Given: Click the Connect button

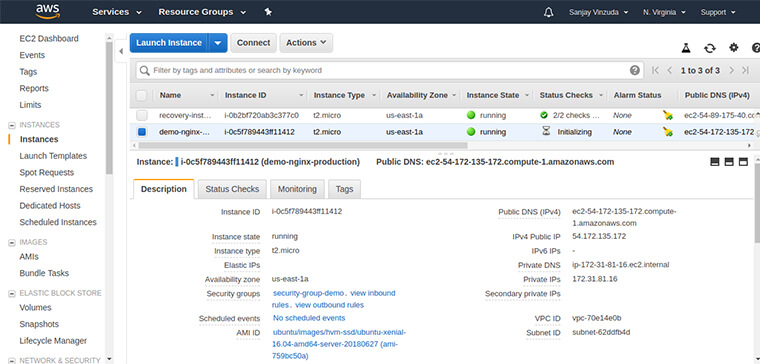Looking at the screenshot, I should click(253, 43).
